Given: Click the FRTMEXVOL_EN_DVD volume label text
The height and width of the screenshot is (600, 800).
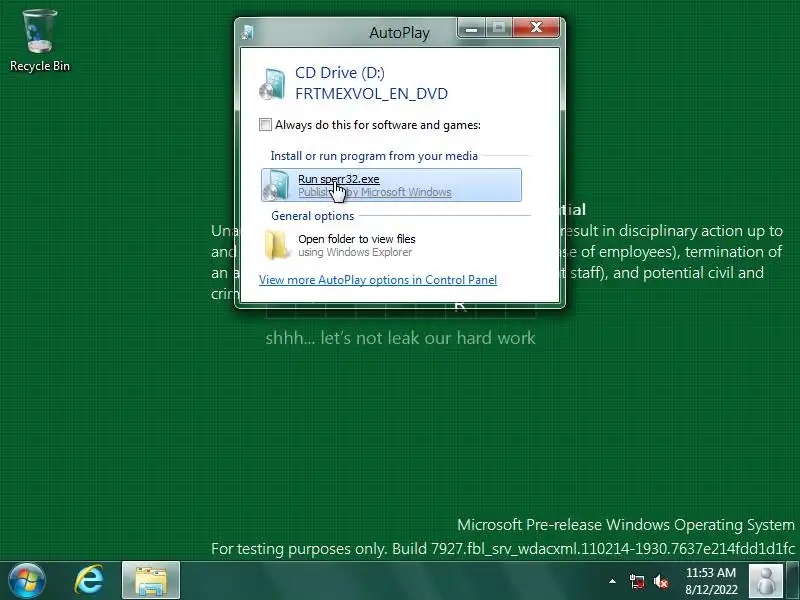Looking at the screenshot, I should (x=371, y=94).
